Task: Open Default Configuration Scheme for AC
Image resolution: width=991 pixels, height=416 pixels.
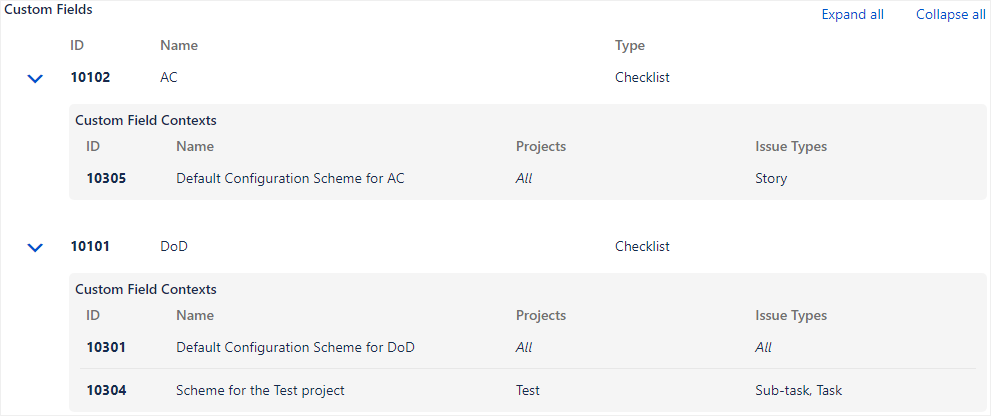Action: point(290,179)
